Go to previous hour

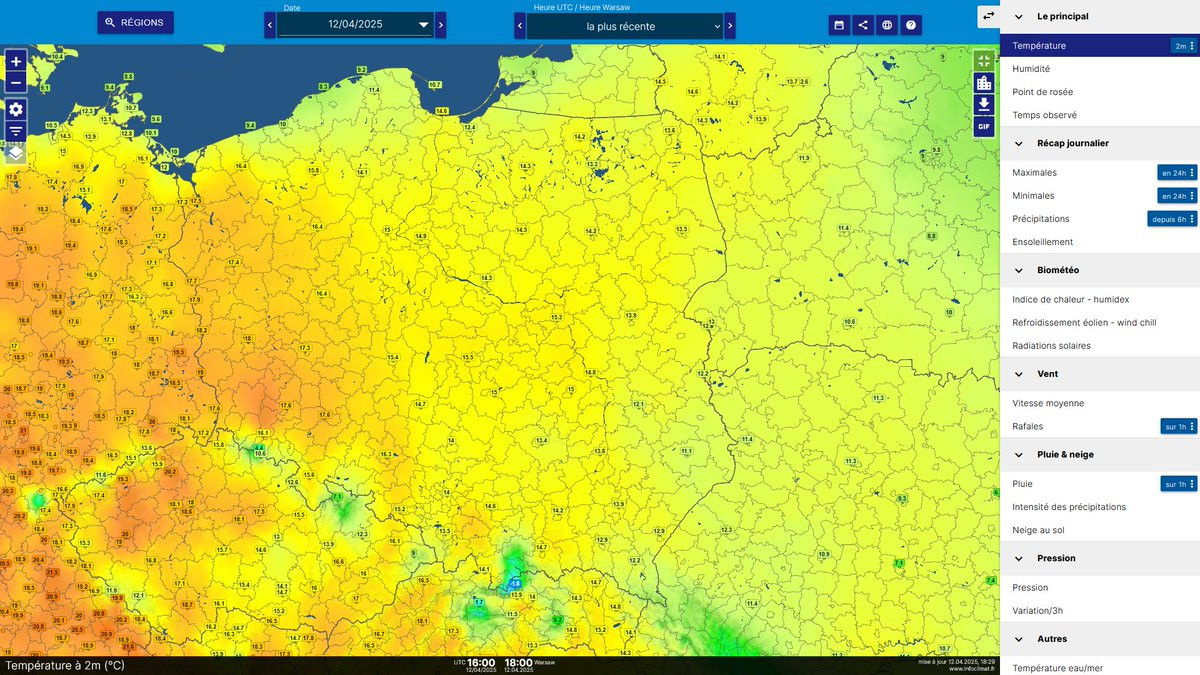520,25
